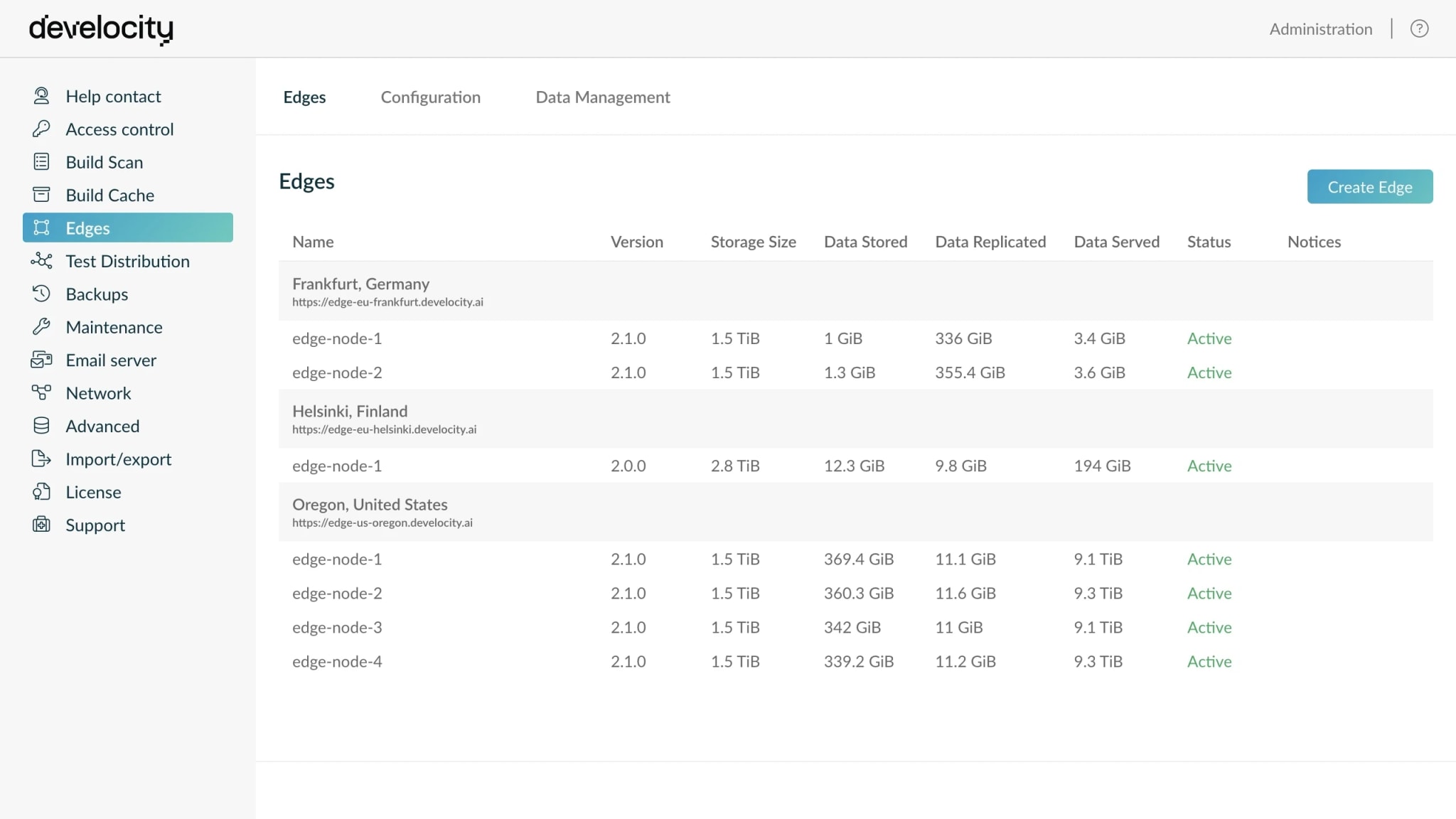1456x819 pixels.
Task: Go to Access control section
Action: 119,129
